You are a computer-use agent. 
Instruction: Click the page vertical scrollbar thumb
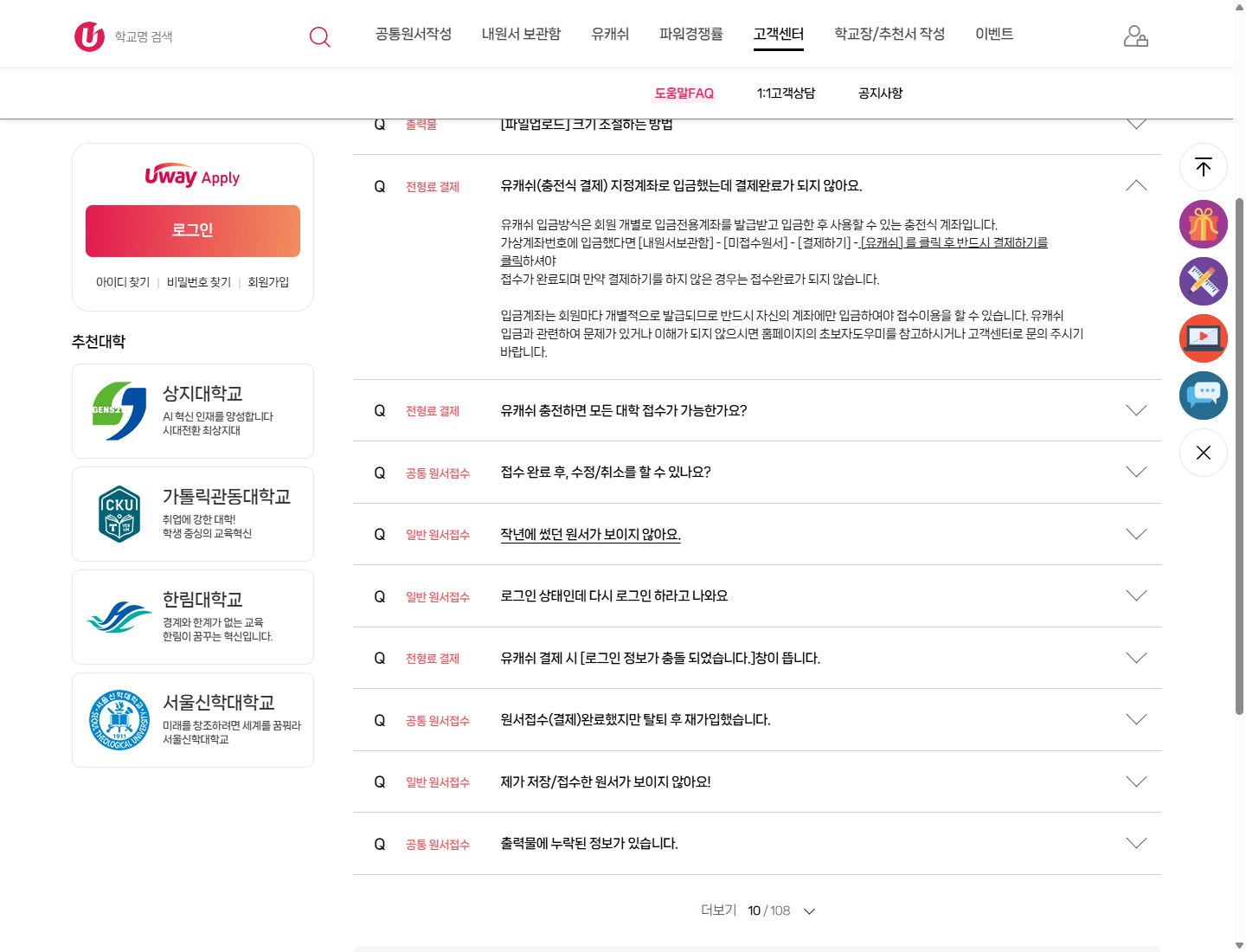coord(1239,456)
